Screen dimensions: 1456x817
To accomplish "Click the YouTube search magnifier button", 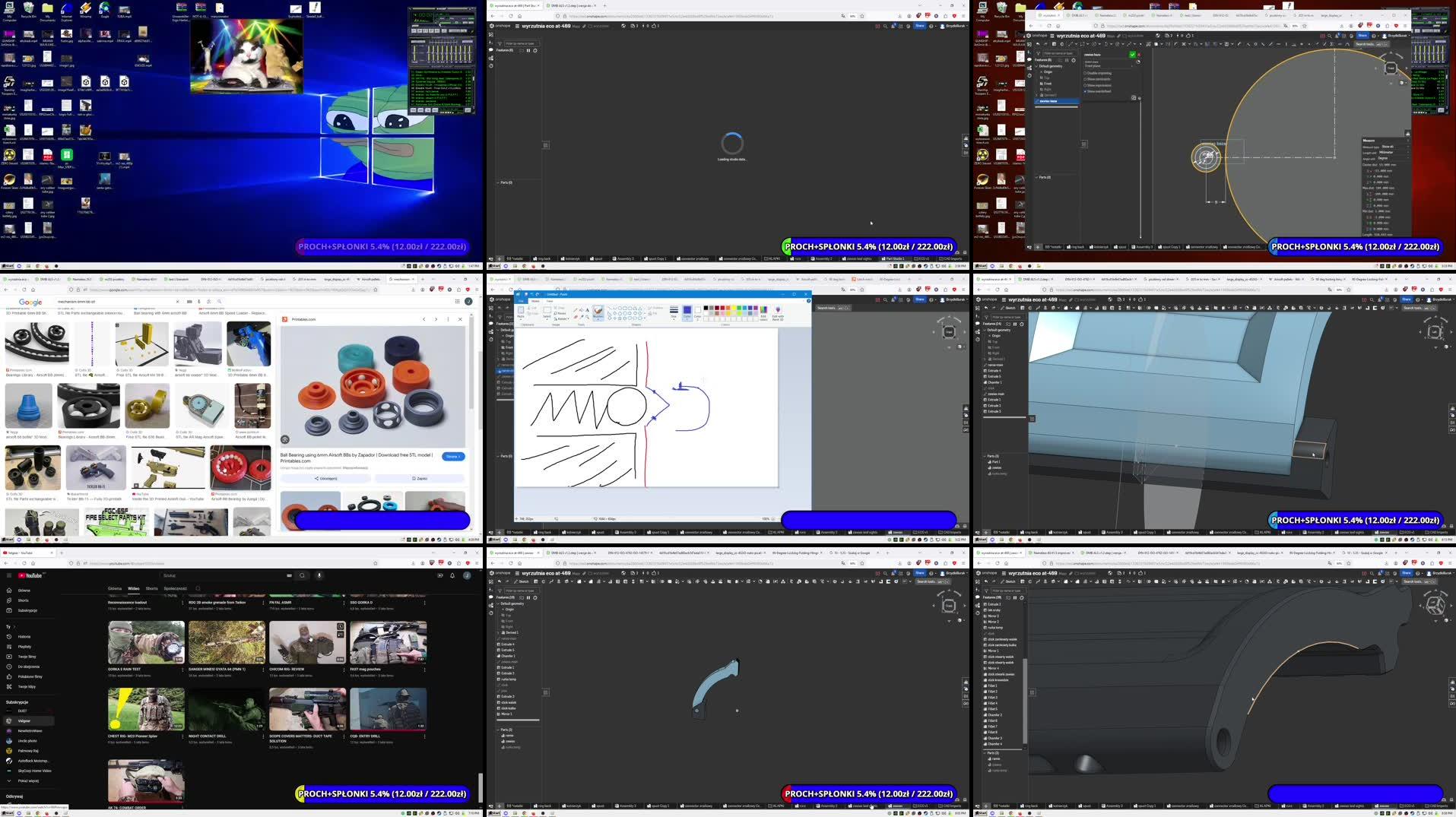I will click(302, 575).
